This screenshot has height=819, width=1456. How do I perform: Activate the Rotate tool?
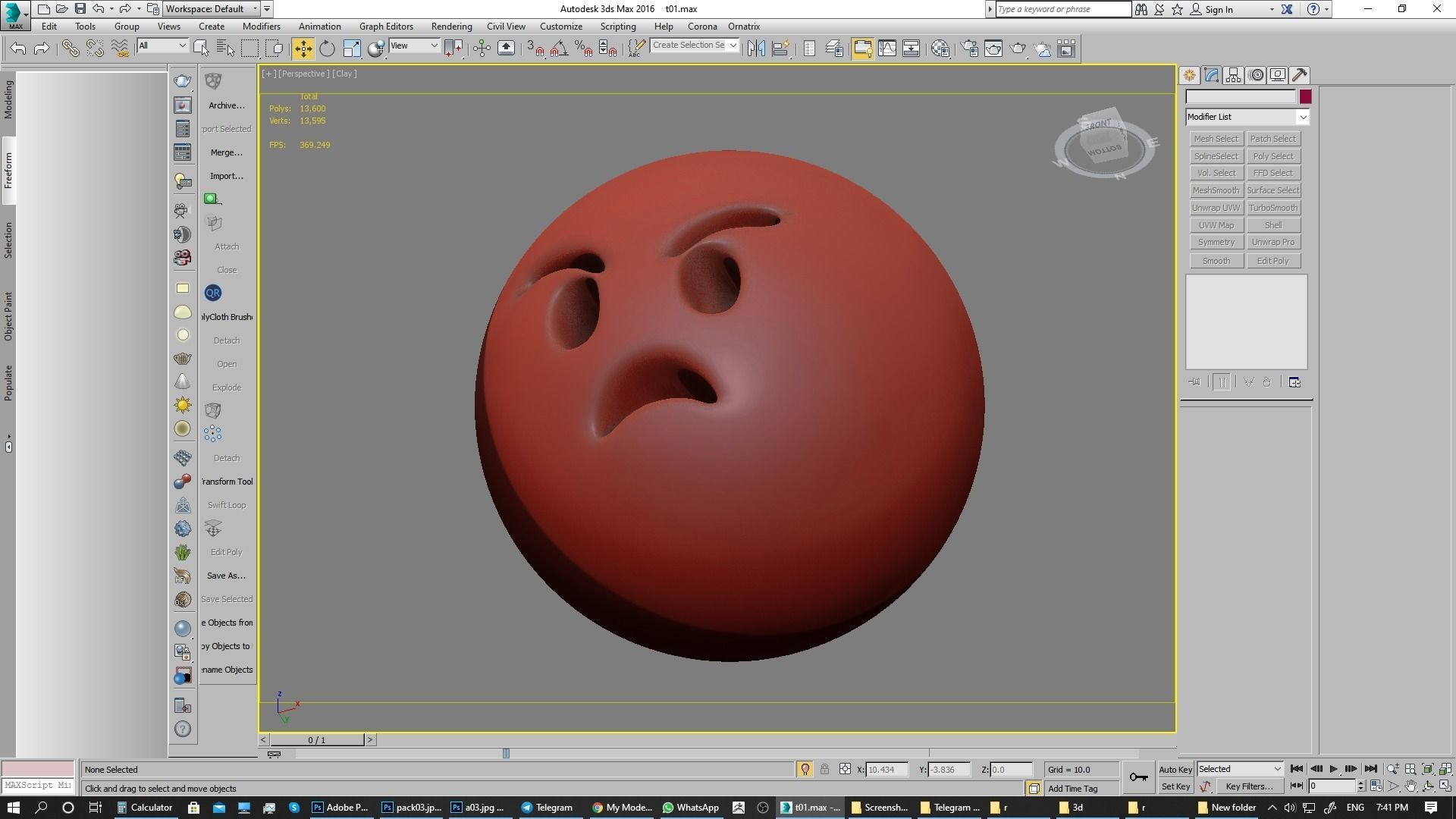(327, 49)
